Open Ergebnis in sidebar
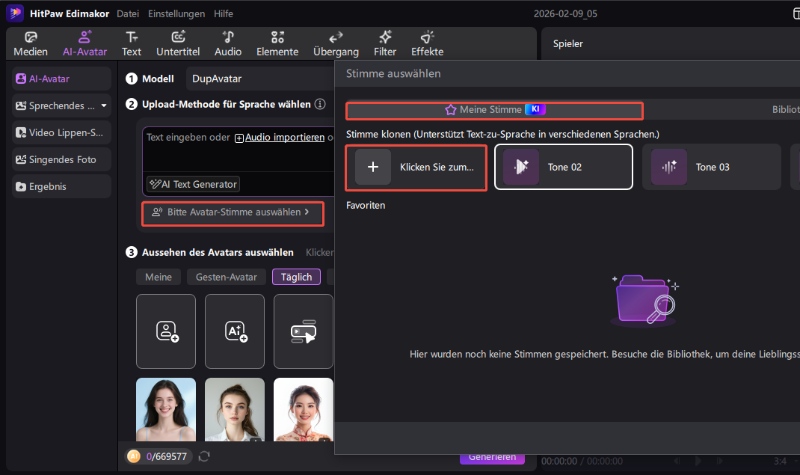 click(x=61, y=187)
